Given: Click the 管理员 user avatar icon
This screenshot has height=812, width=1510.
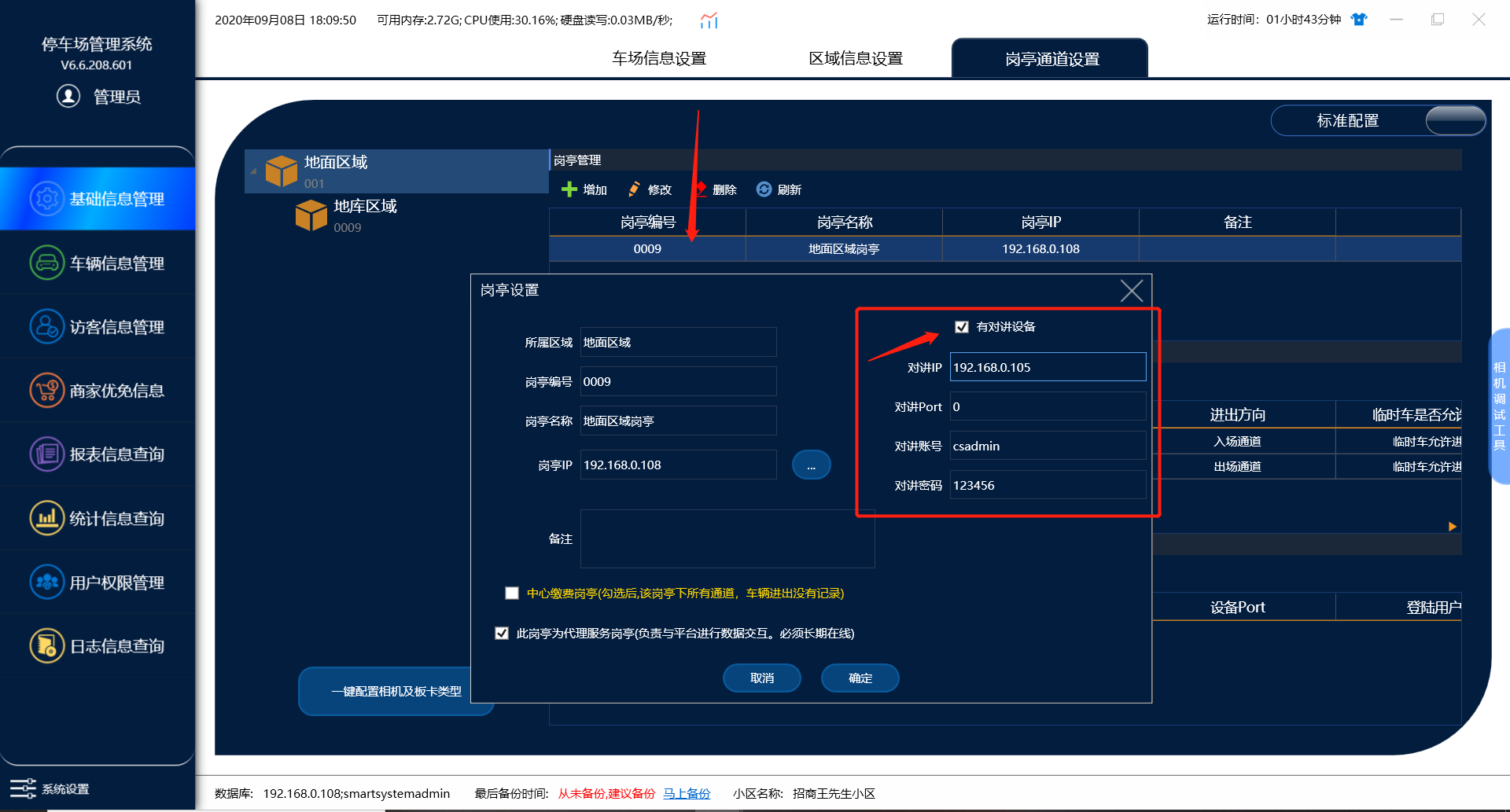Looking at the screenshot, I should point(68,96).
